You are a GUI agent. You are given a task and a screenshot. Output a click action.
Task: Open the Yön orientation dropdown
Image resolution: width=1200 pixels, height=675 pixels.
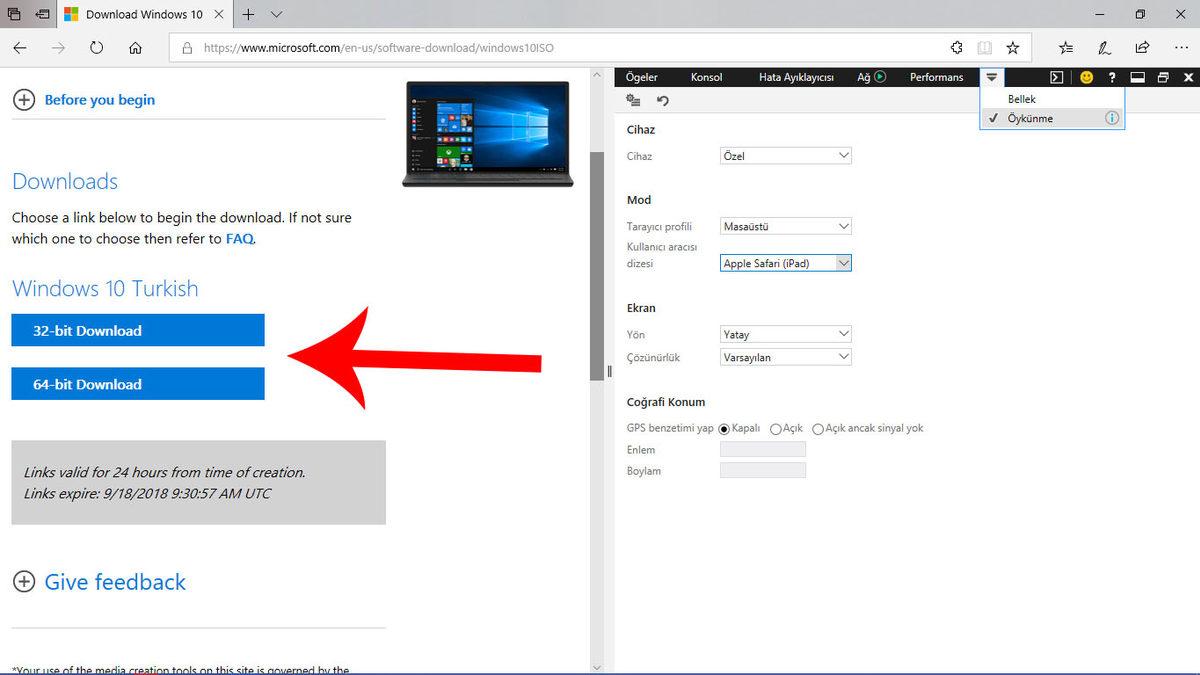785,334
